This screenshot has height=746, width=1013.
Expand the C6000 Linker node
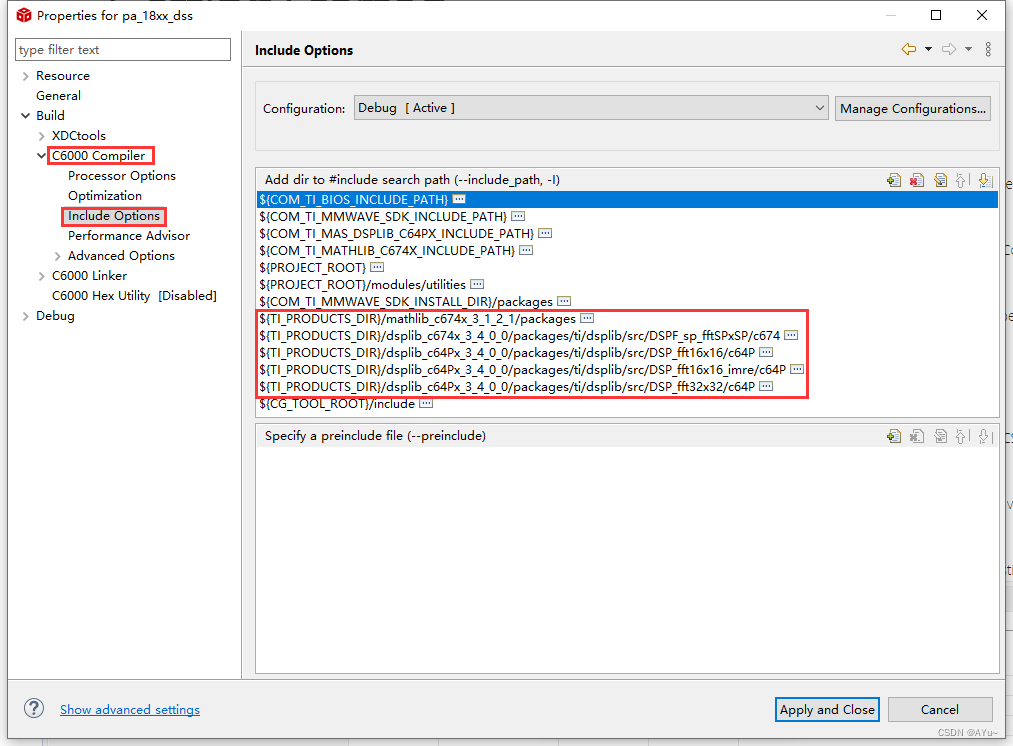(x=41, y=276)
